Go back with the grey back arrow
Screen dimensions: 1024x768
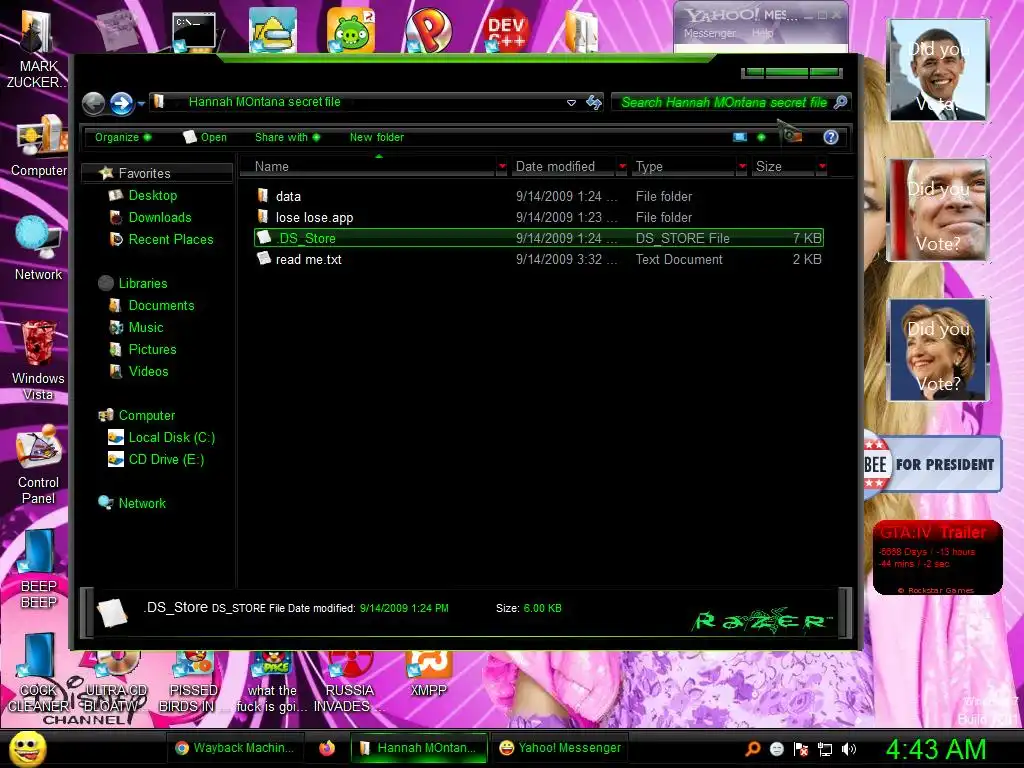pyautogui.click(x=93, y=103)
